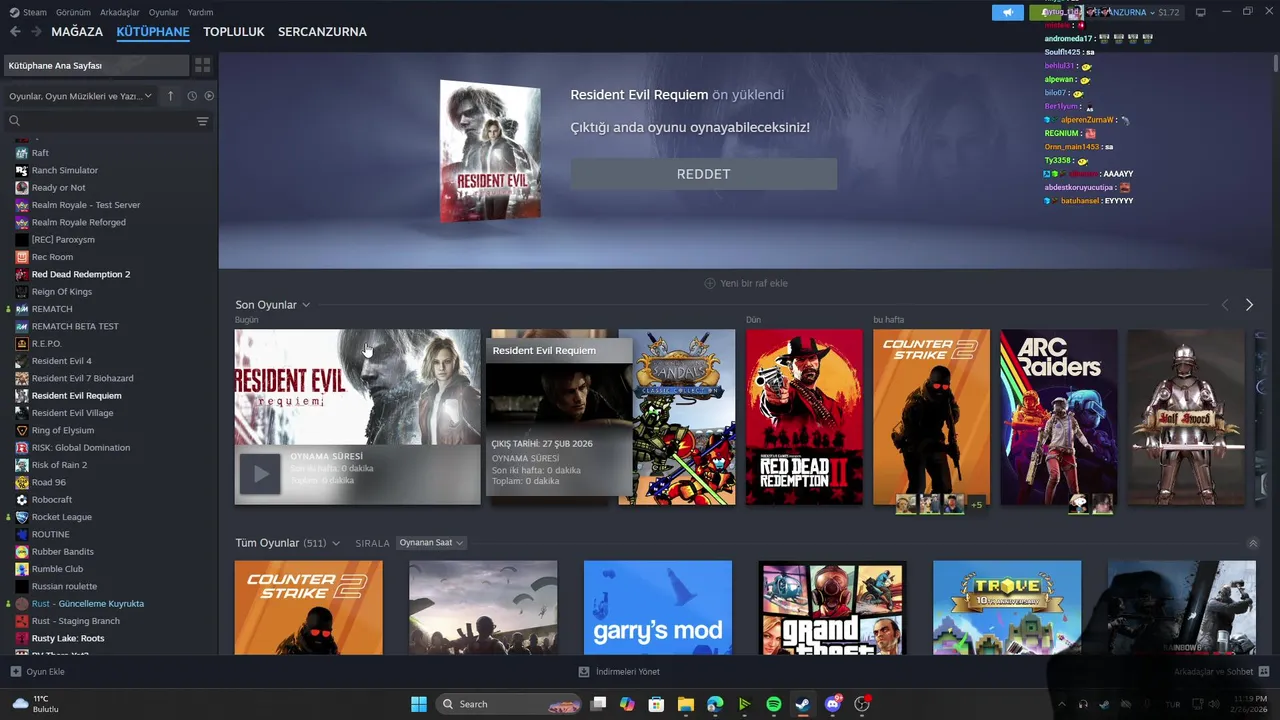The height and width of the screenshot is (720, 1280).
Task: Select Risk of Rain 2 in list
Action: tap(59, 465)
